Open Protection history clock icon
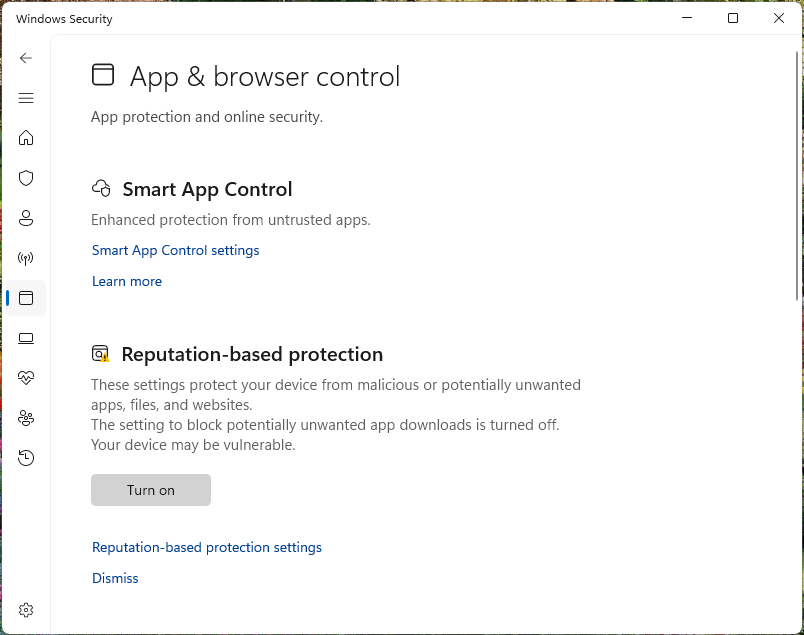Image resolution: width=804 pixels, height=635 pixels. coord(26,458)
